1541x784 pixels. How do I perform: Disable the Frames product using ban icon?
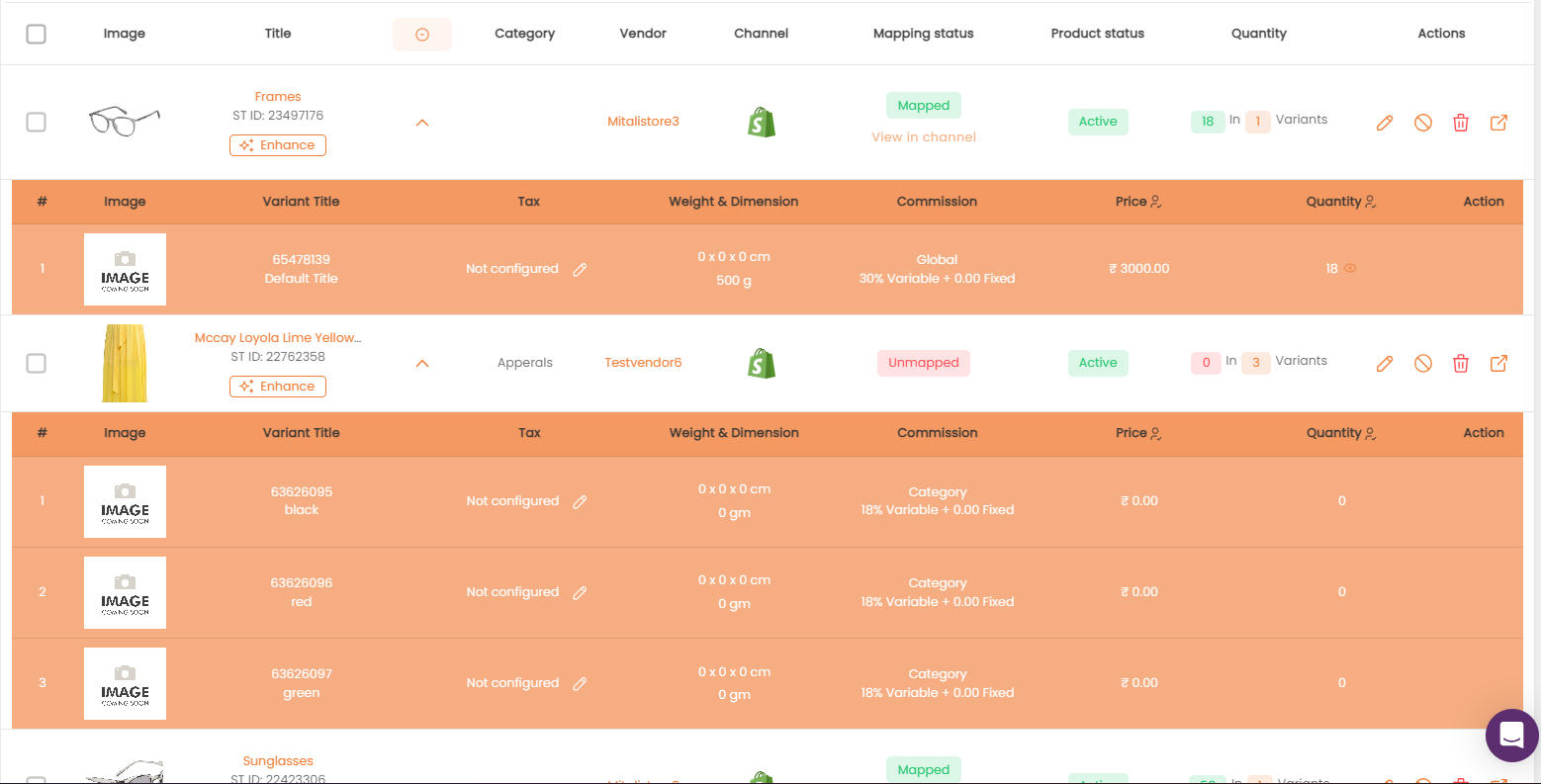(x=1423, y=123)
